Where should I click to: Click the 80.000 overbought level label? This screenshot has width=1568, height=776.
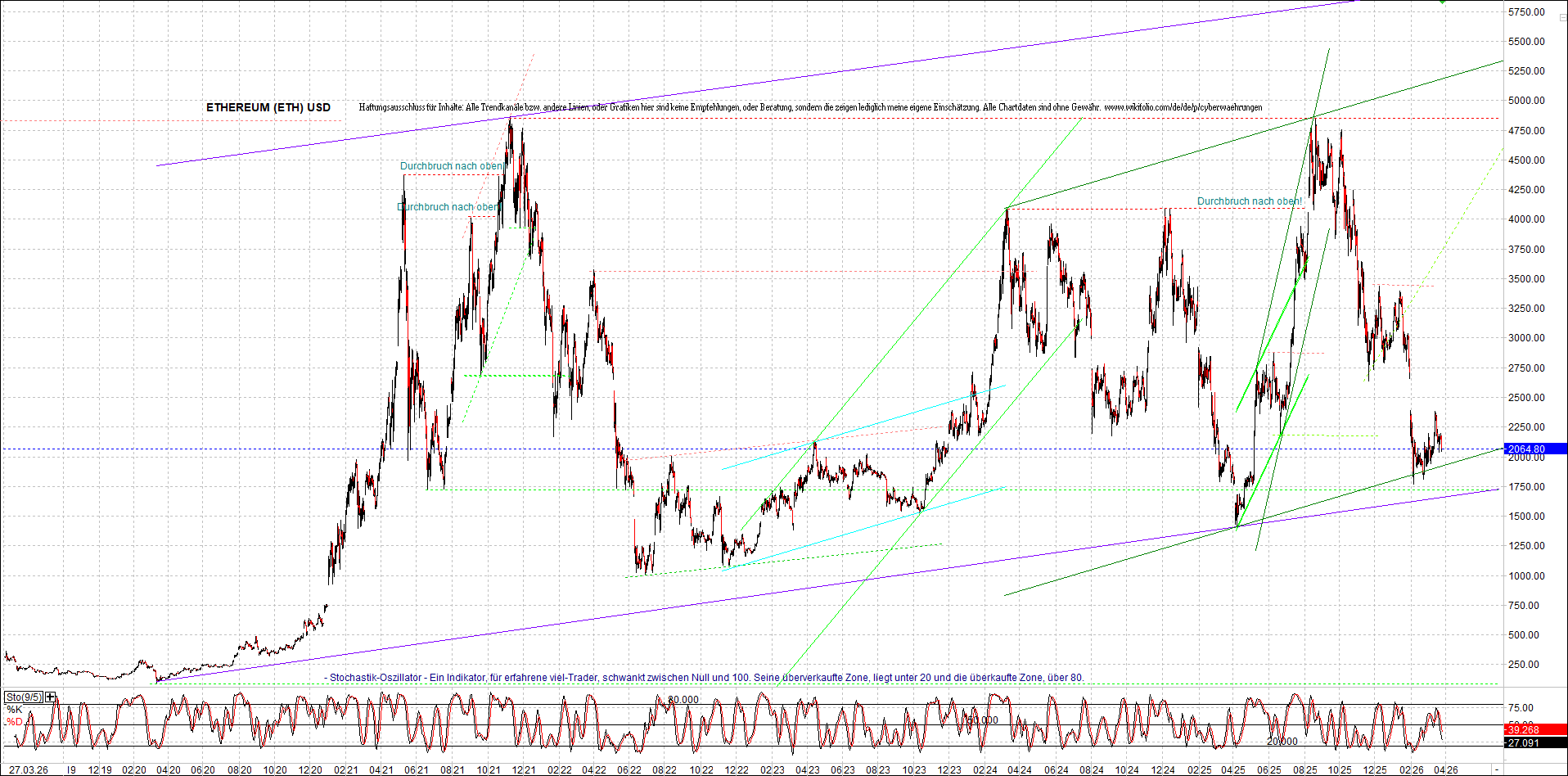click(683, 700)
